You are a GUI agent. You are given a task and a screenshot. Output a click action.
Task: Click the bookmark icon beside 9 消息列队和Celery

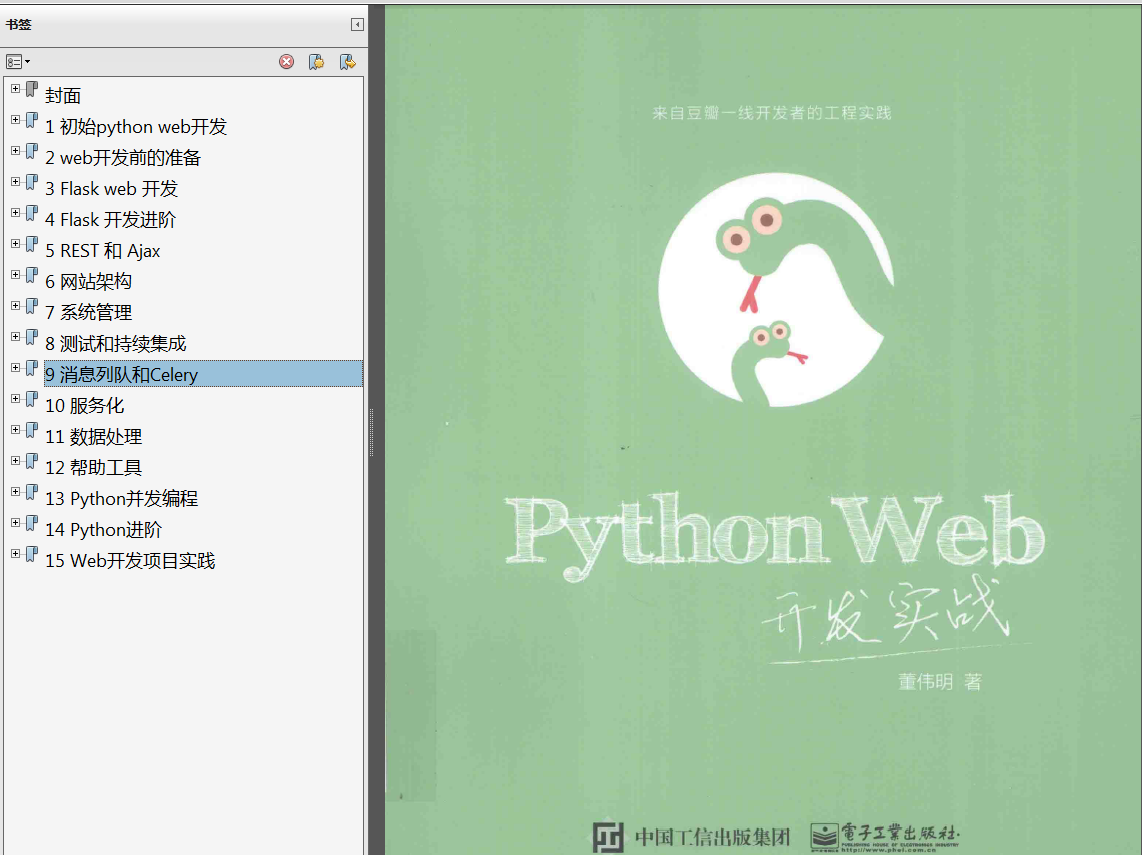(31, 369)
